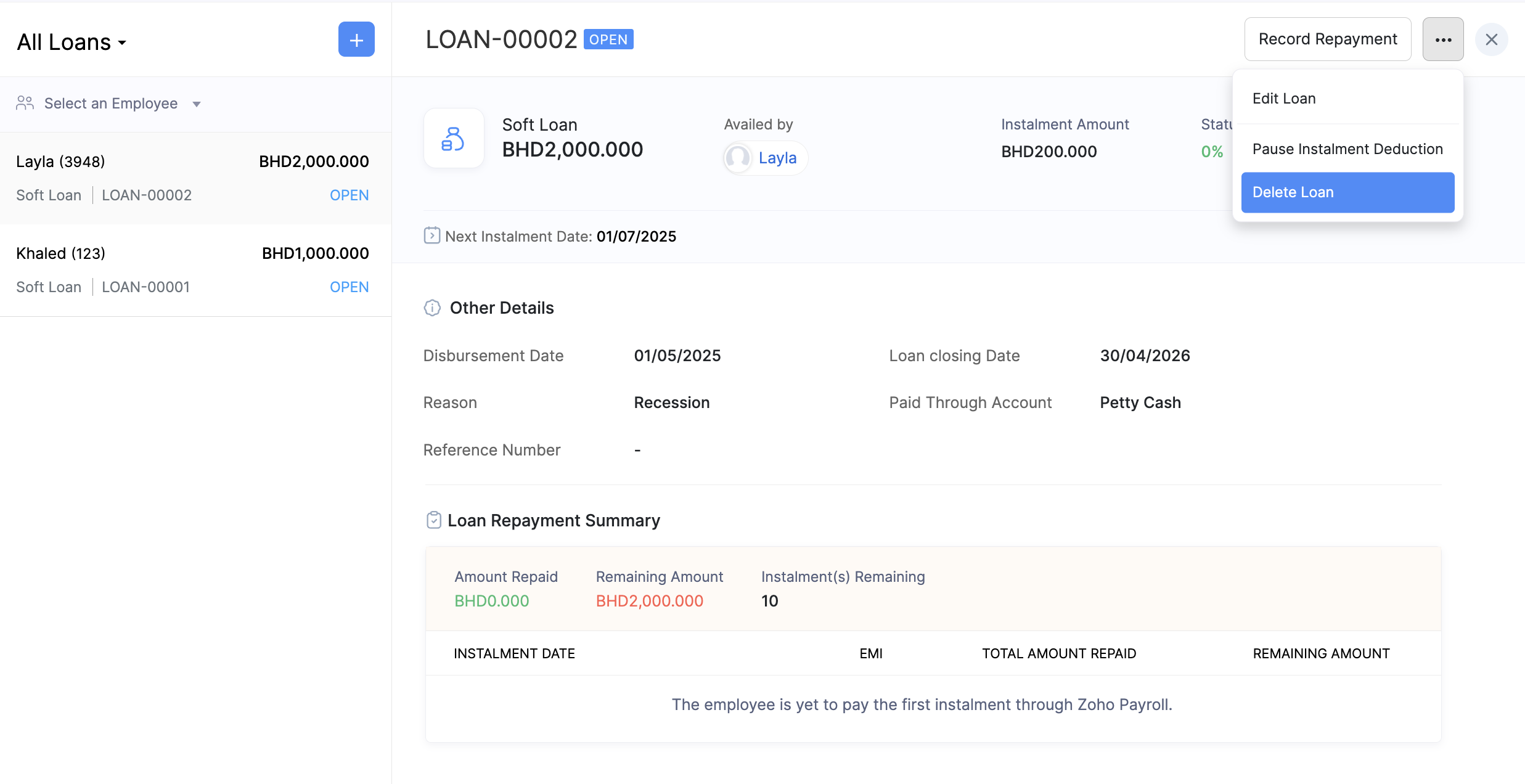Viewport: 1525px width, 784px height.
Task: Click the employee icon beside Select an Employee
Action: 25,103
